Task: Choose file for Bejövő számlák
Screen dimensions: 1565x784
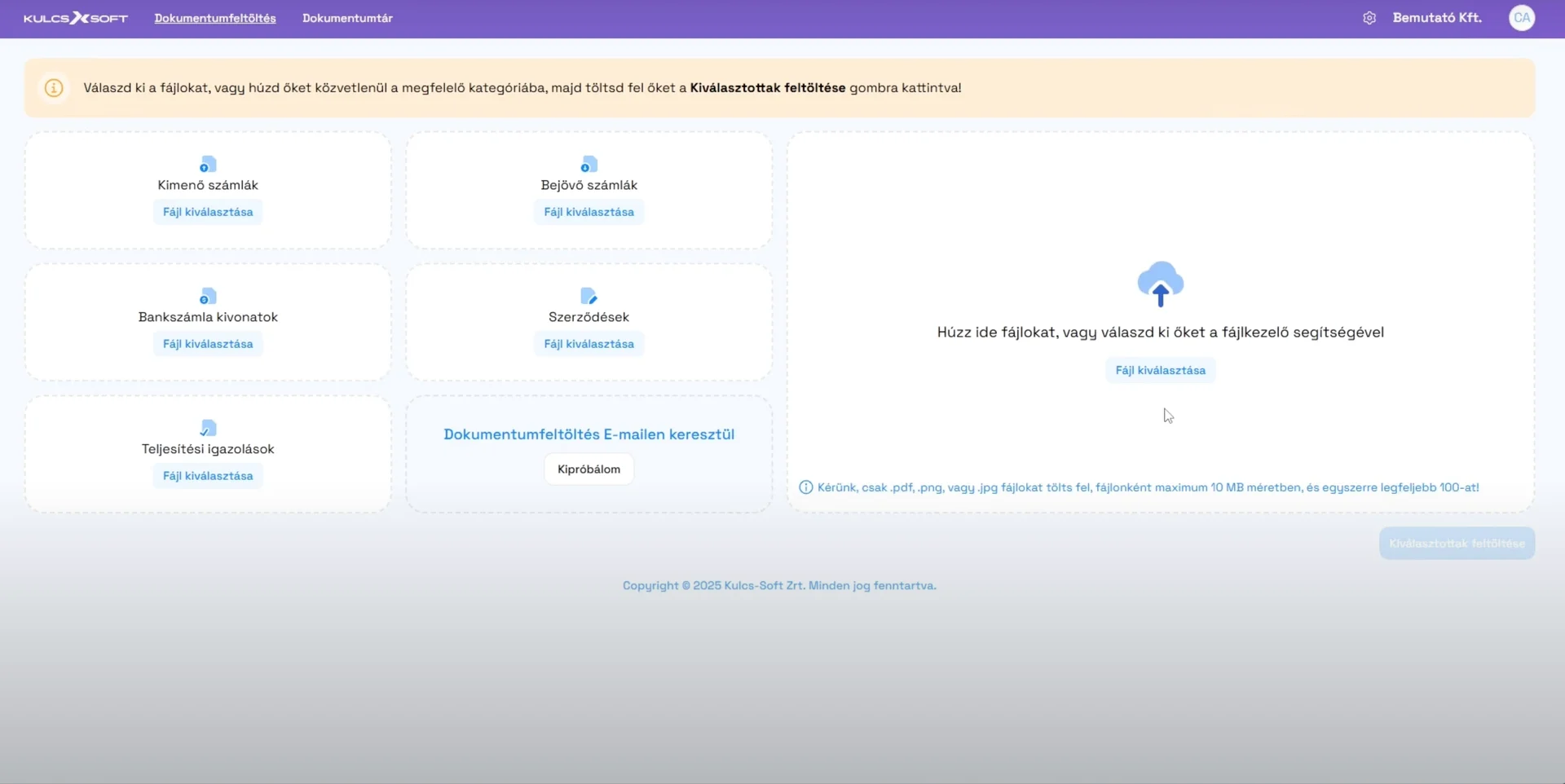Action: 589,212
